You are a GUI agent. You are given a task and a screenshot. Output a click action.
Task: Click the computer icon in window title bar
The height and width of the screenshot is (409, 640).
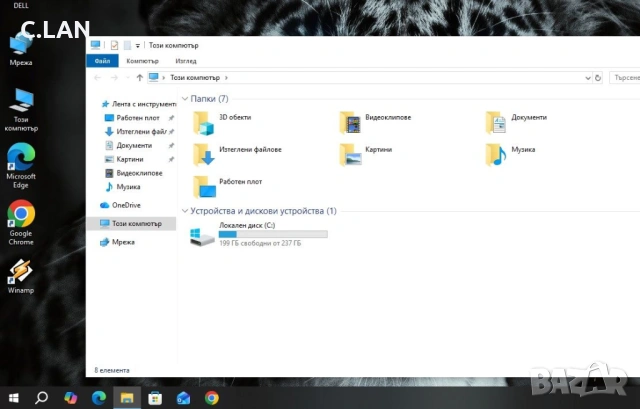point(96,45)
